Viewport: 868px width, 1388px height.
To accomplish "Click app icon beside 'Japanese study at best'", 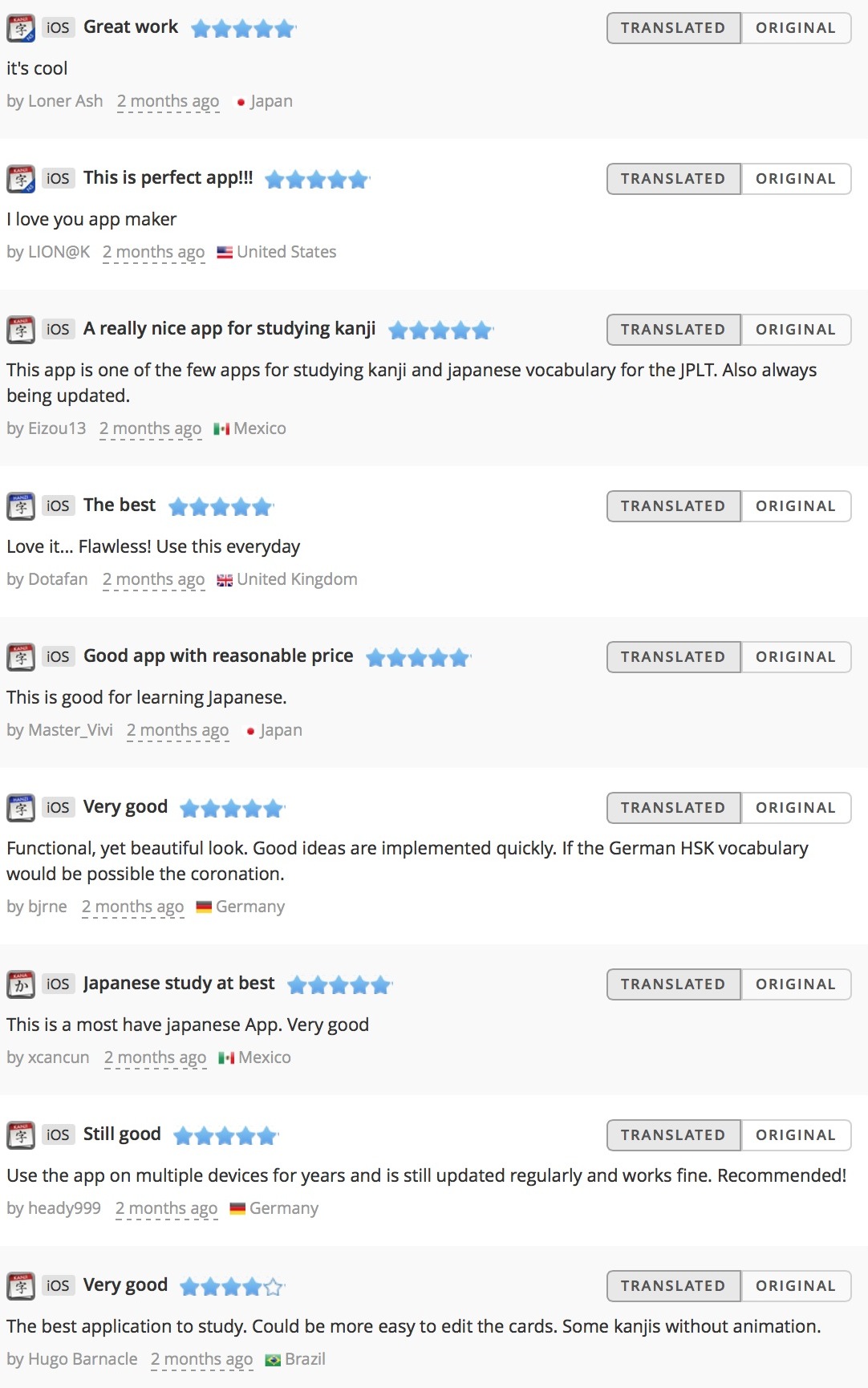I will tap(21, 984).
